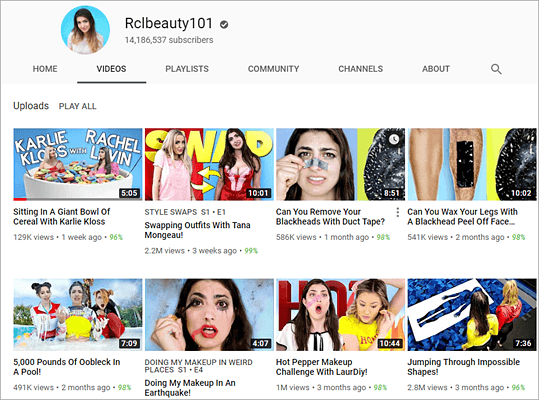The width and height of the screenshot is (539, 400).
Task: Open 'Swapping Outfits With Tana Mongeau!' title
Action: click(197, 230)
